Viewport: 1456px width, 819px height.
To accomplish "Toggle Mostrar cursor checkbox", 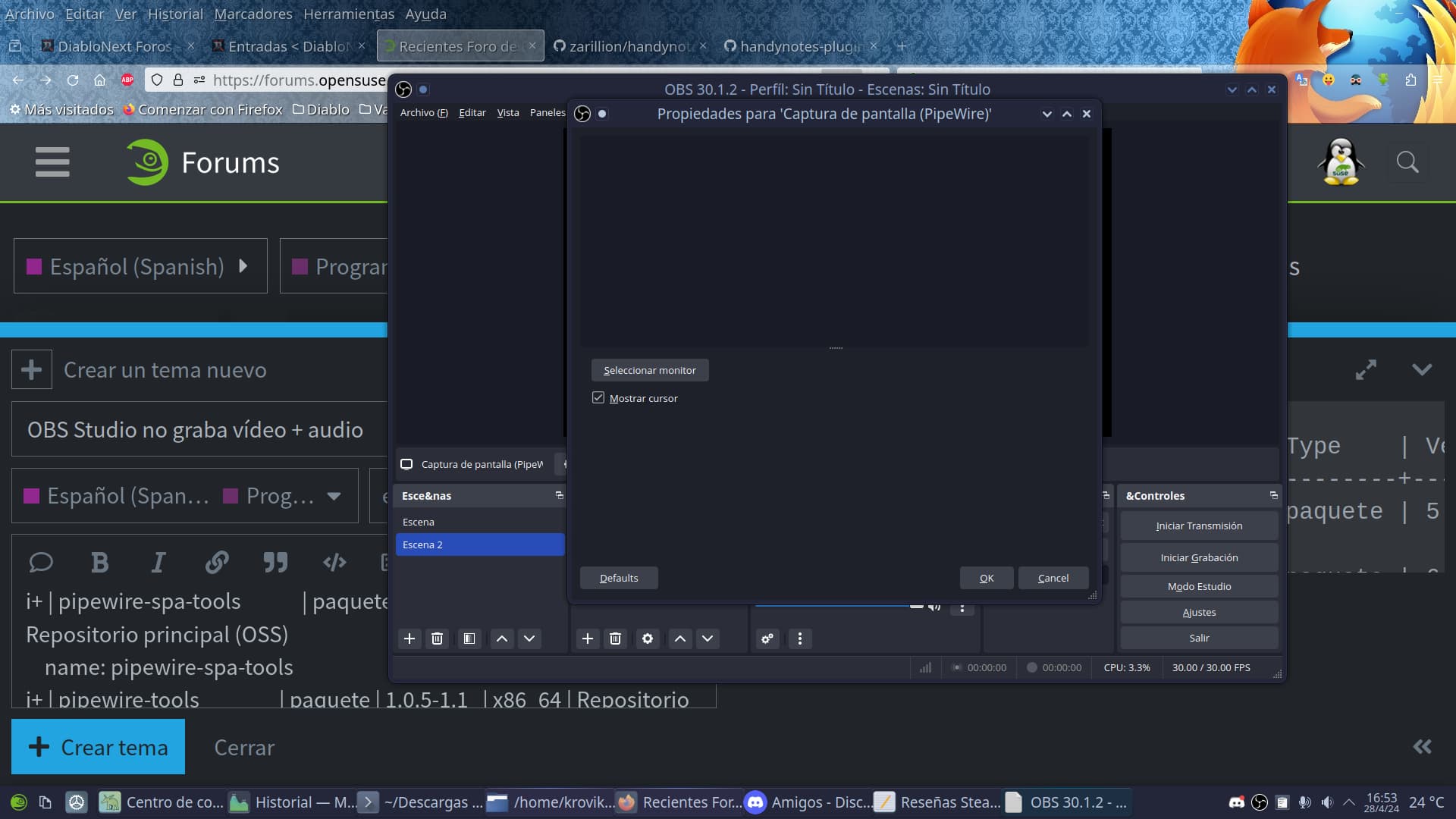I will pyautogui.click(x=598, y=398).
